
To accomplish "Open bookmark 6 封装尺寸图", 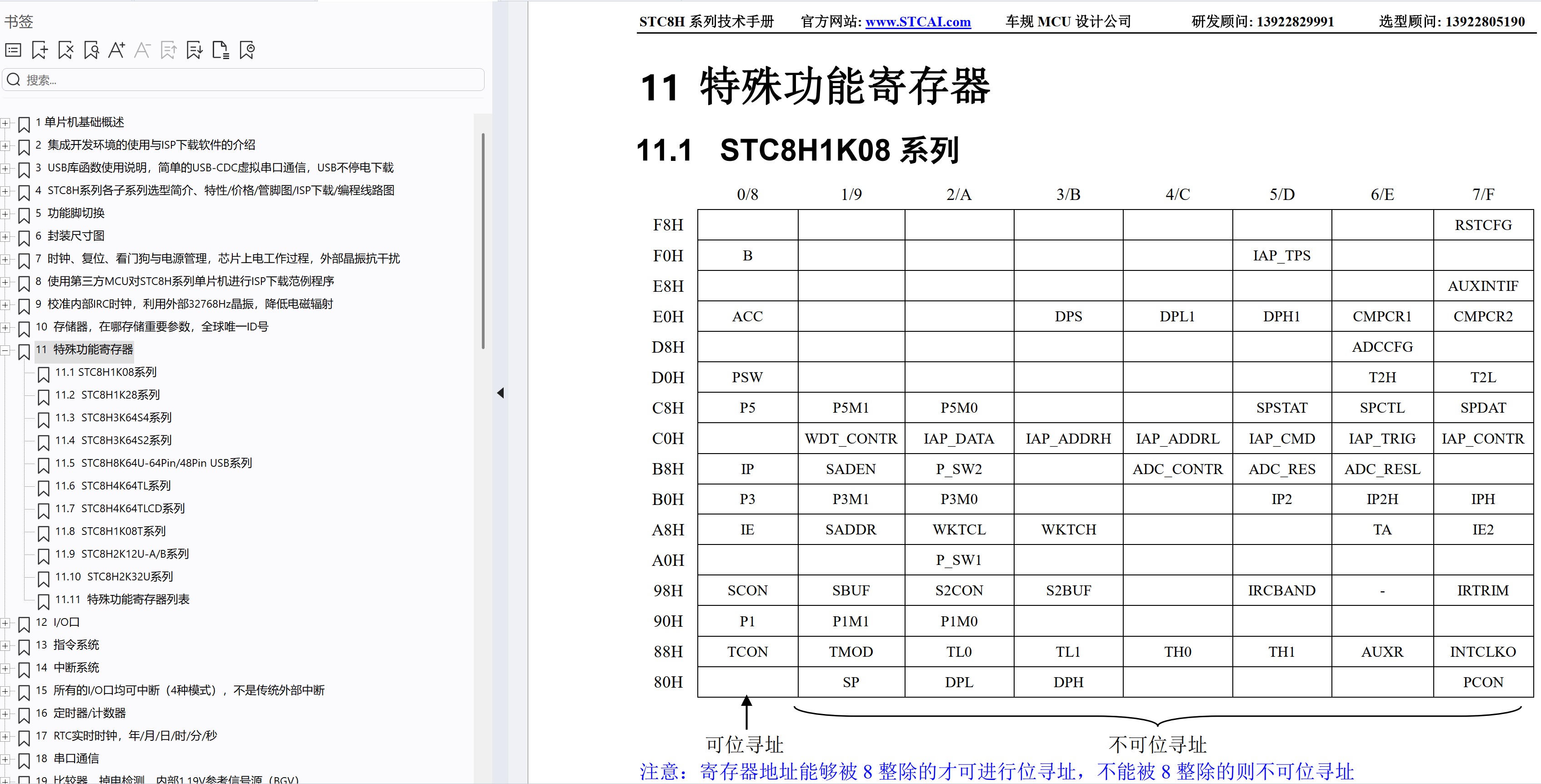I will [x=70, y=235].
